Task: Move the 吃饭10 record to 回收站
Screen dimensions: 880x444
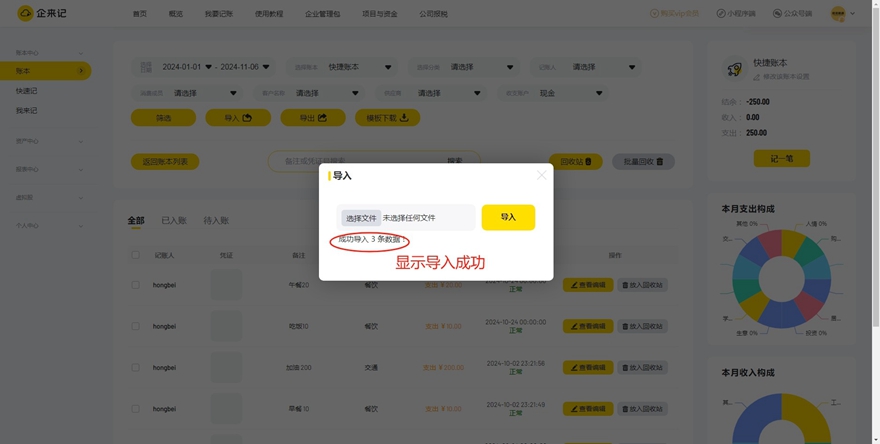Action: (641, 326)
